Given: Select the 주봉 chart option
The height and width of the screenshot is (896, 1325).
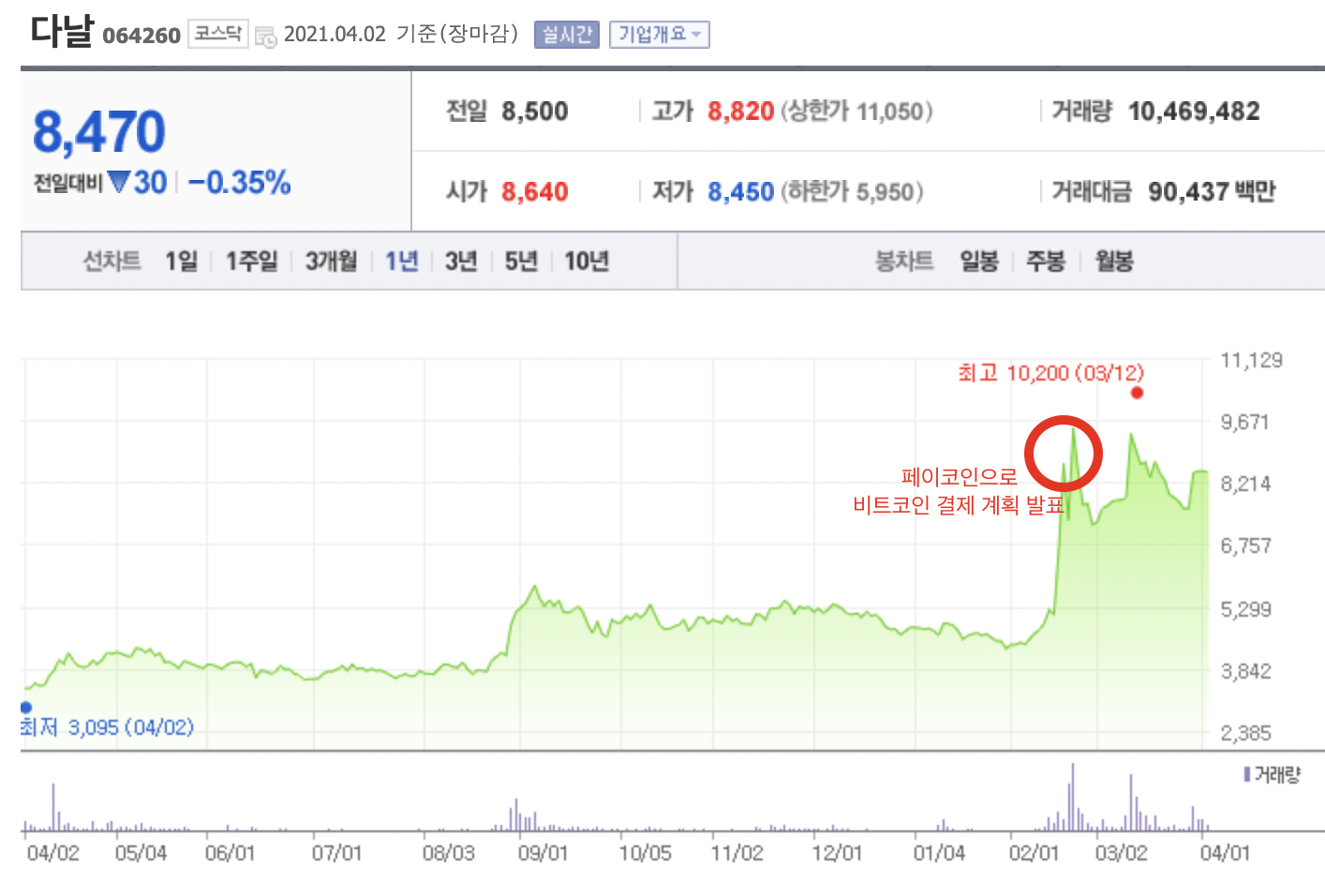Looking at the screenshot, I should 1045,262.
